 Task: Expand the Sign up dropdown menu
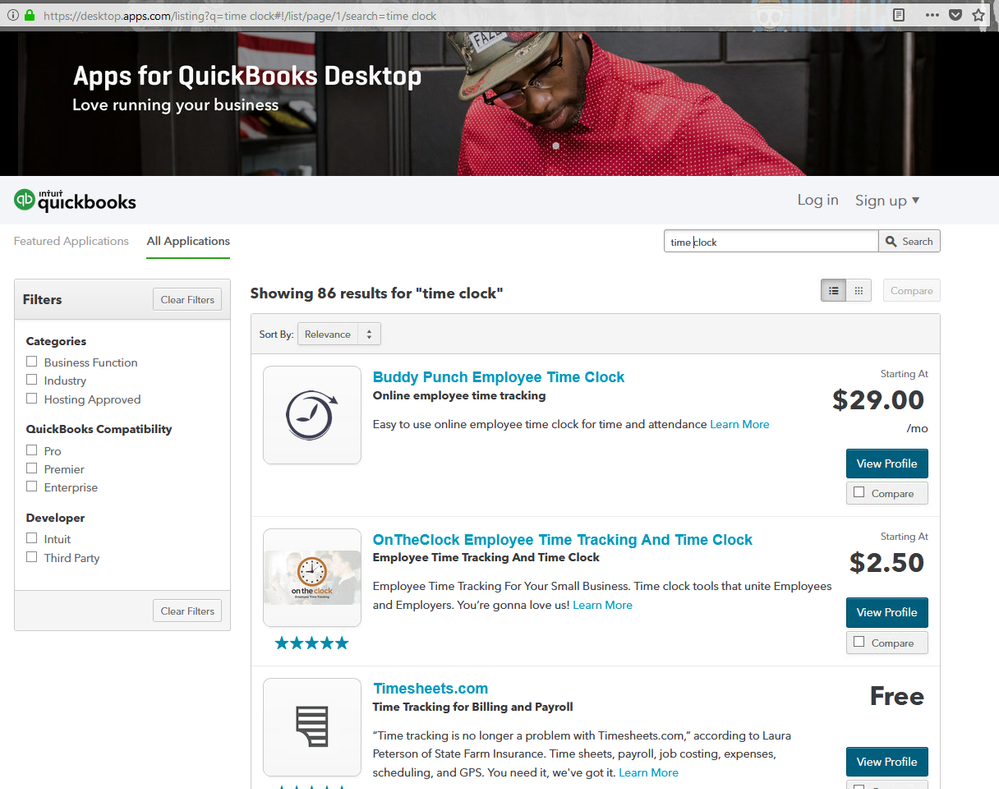point(887,200)
